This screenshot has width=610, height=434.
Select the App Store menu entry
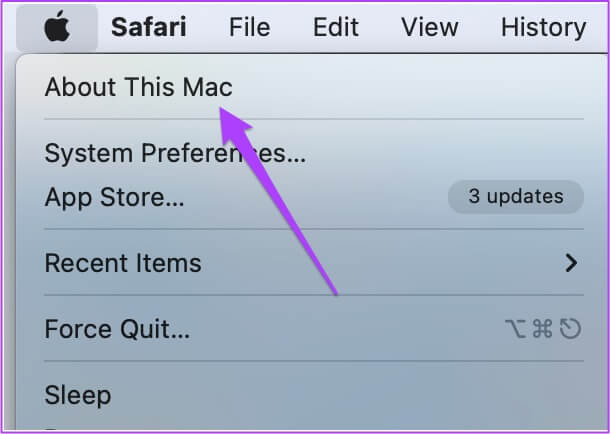click(x=114, y=197)
